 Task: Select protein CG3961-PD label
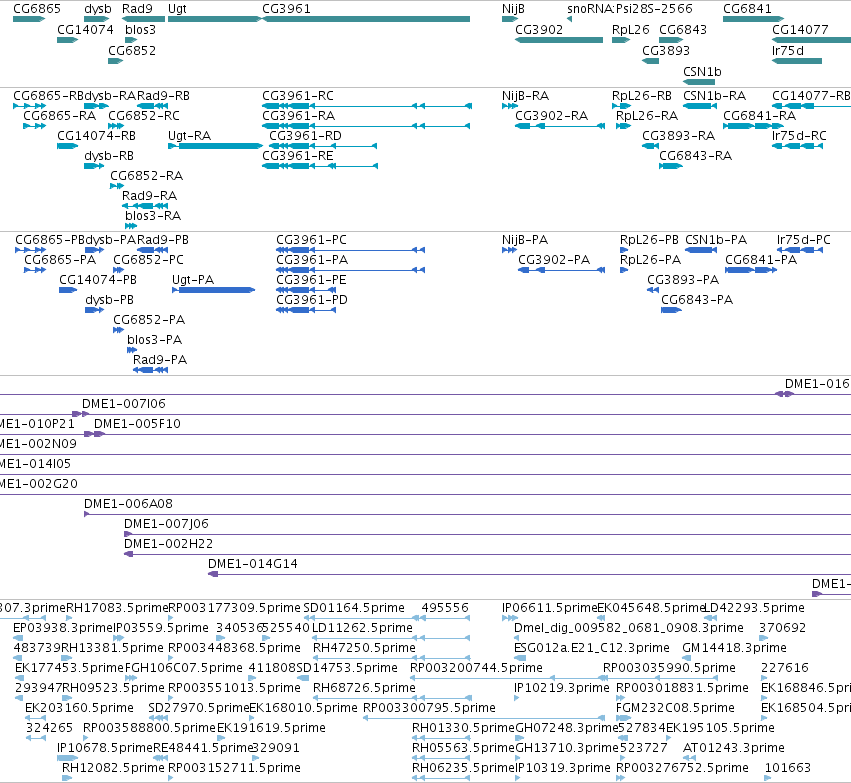click(312, 300)
